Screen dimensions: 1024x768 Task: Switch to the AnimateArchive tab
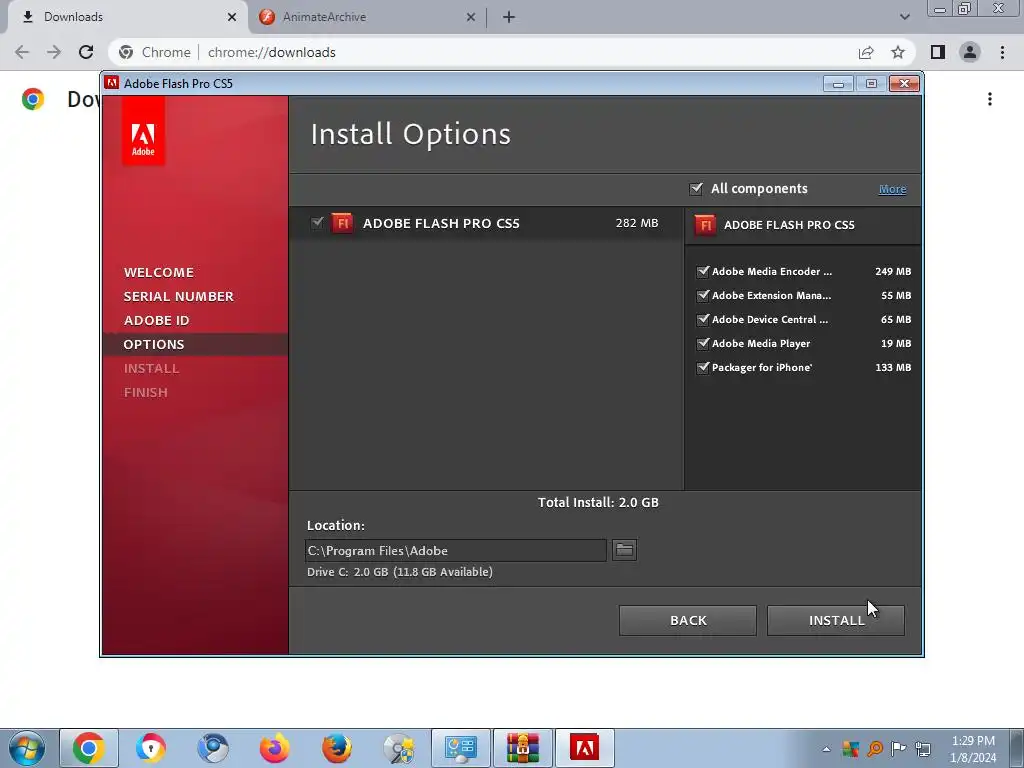367,17
